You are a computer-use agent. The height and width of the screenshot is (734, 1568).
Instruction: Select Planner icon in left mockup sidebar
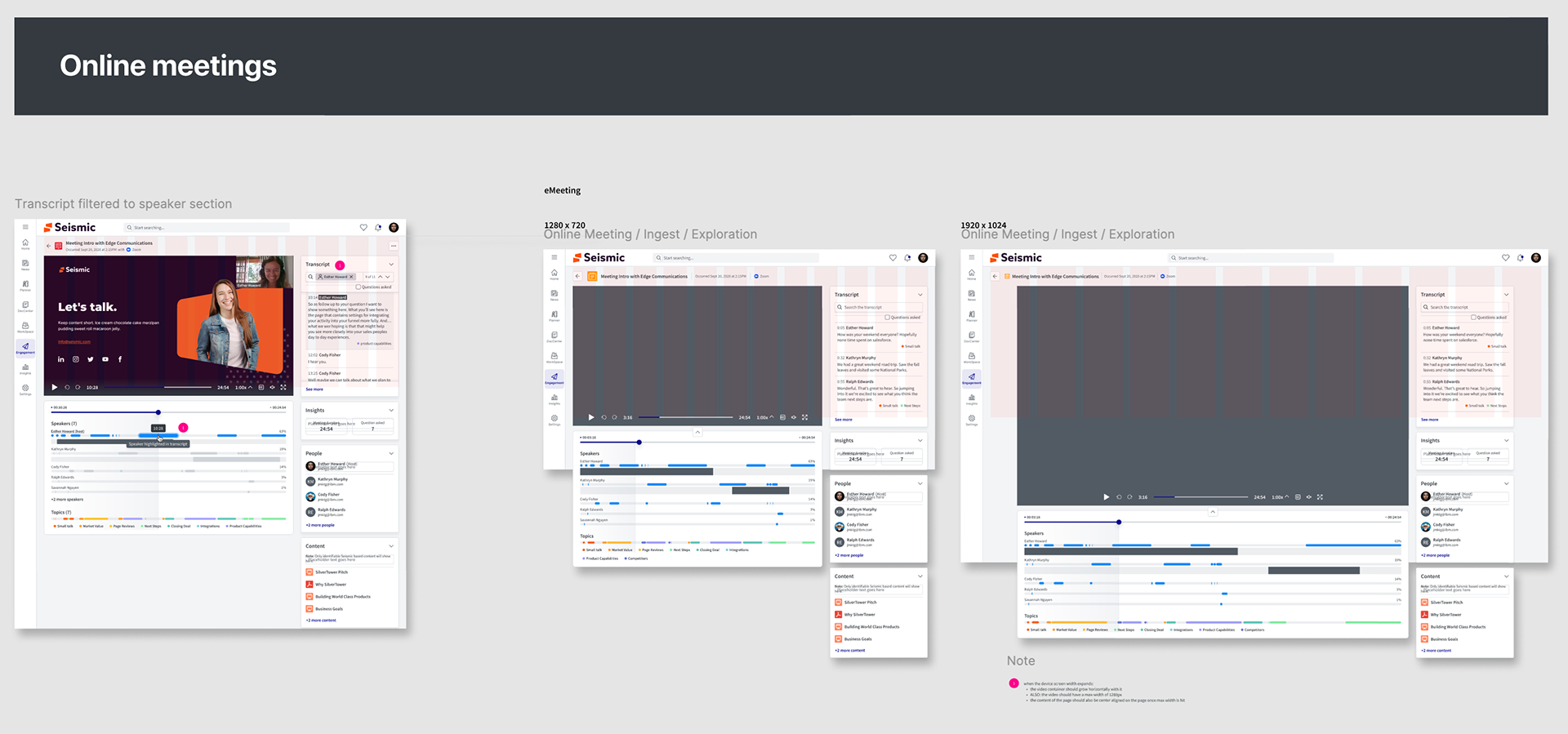point(25,286)
